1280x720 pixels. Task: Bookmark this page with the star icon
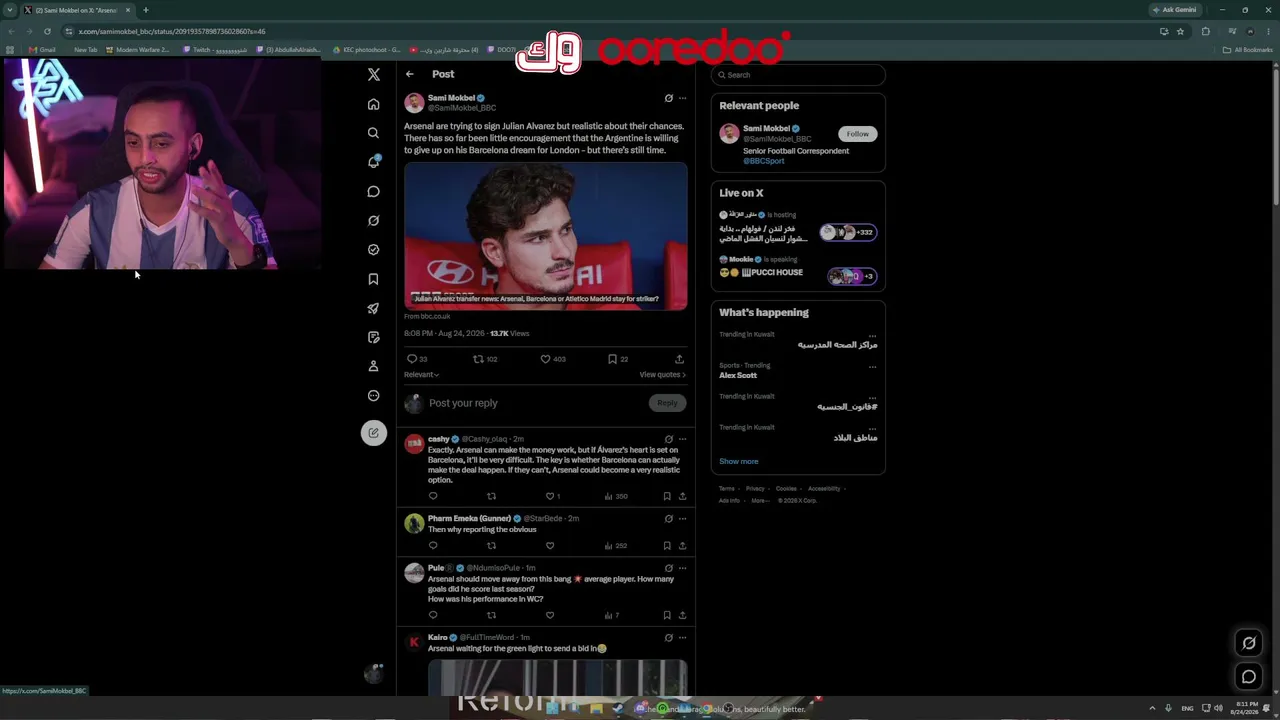tap(1180, 31)
